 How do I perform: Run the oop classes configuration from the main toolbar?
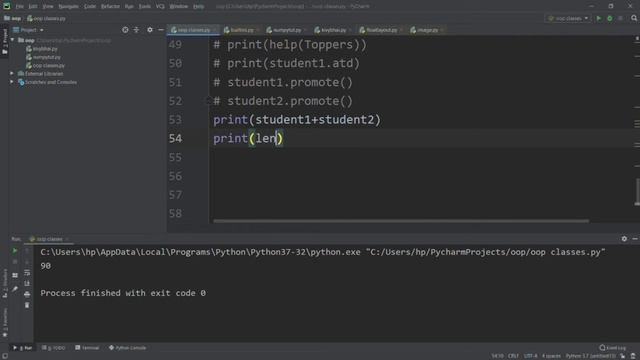[x=599, y=18]
